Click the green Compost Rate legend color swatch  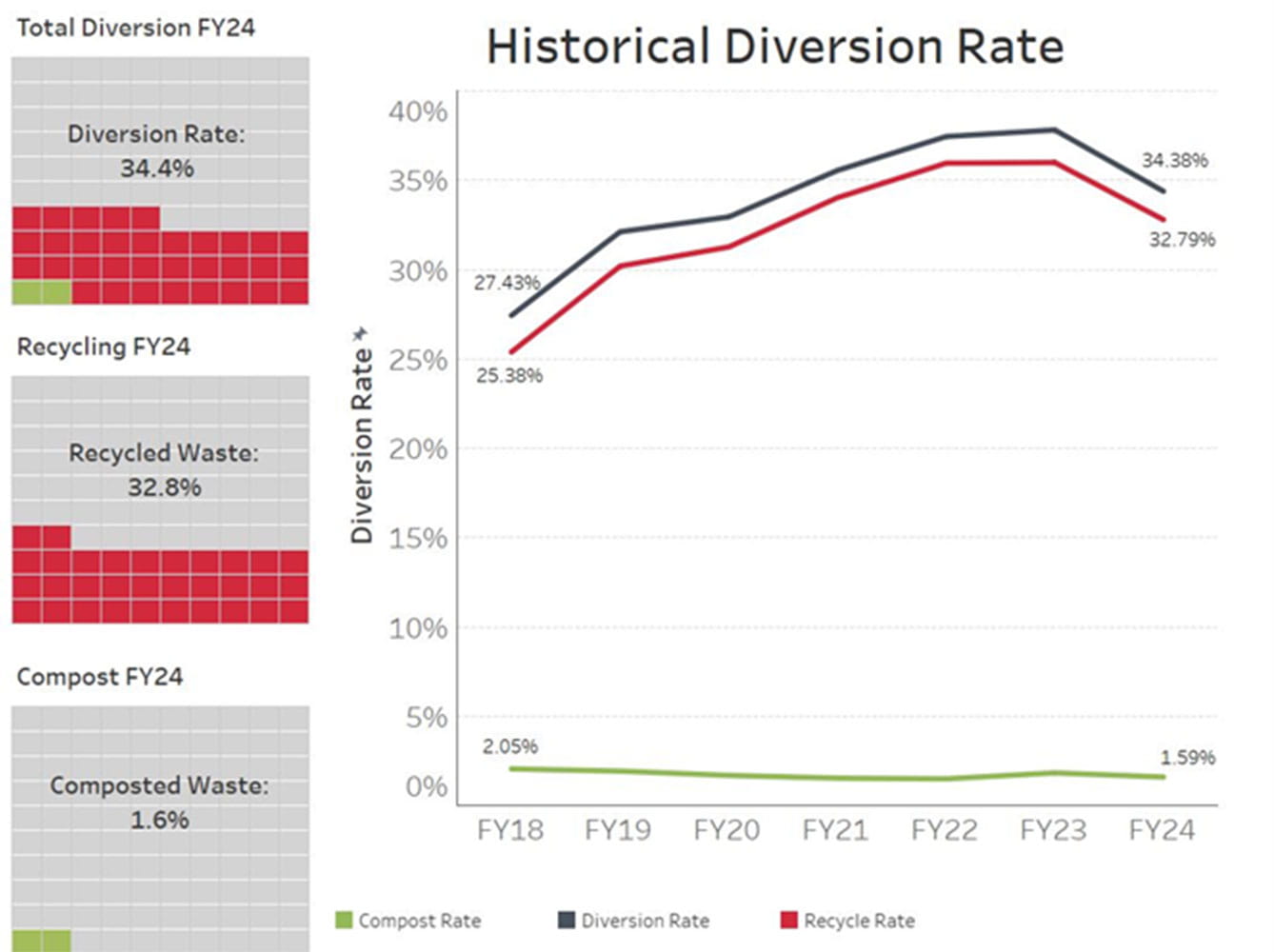tap(343, 920)
